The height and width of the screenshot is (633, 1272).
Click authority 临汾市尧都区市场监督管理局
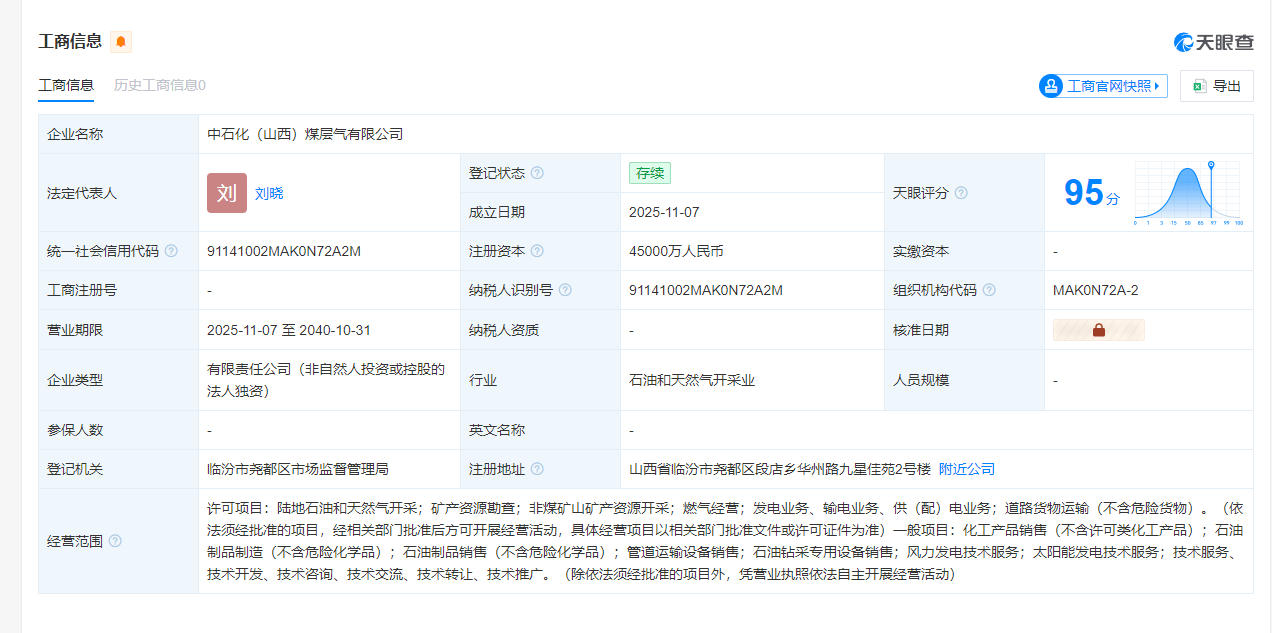298,469
